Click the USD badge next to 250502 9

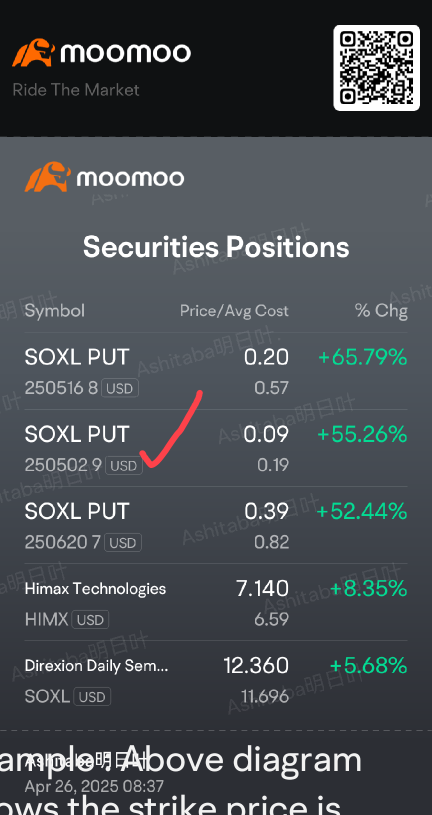coord(124,465)
